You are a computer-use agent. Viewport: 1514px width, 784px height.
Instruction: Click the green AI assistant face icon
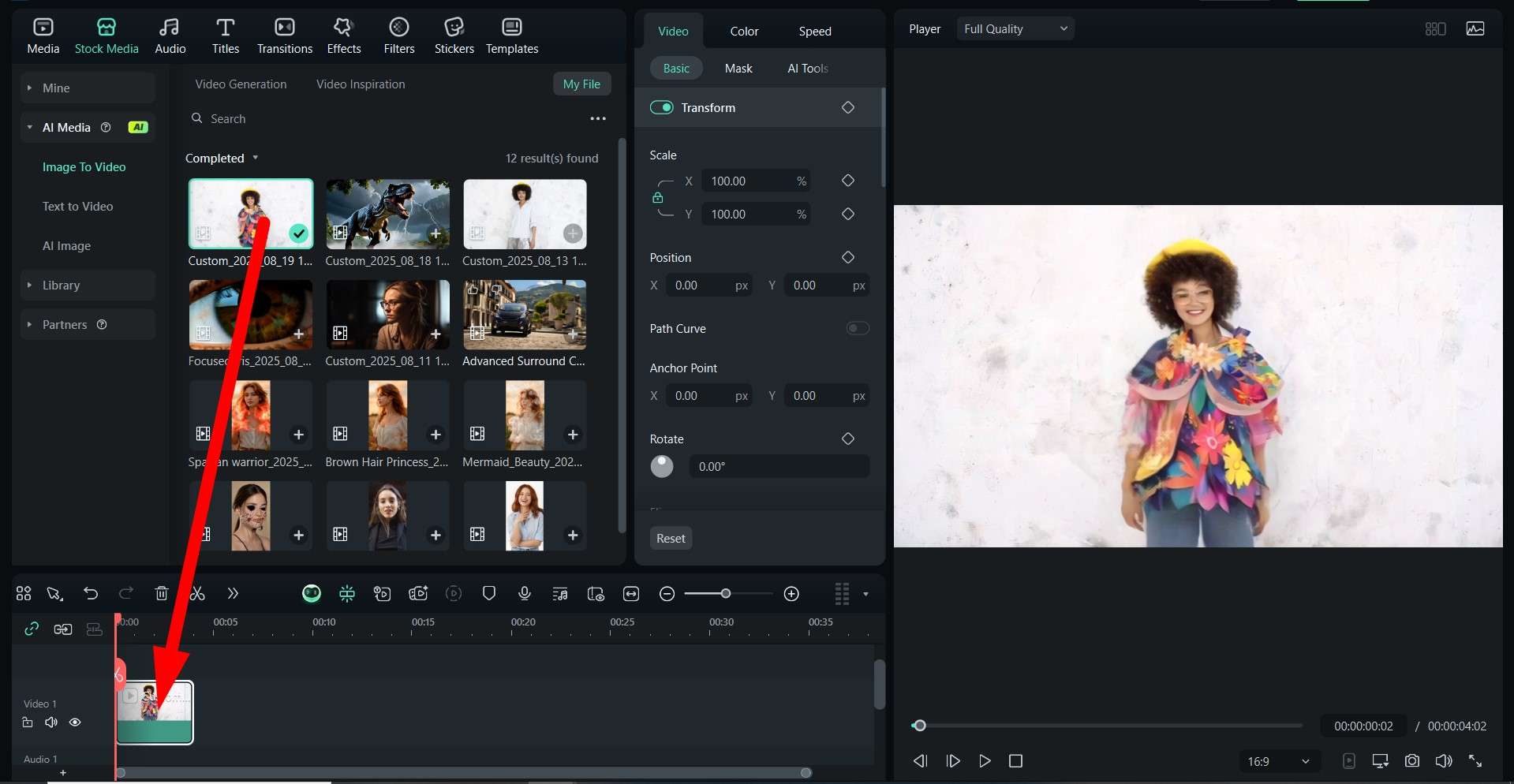point(312,594)
